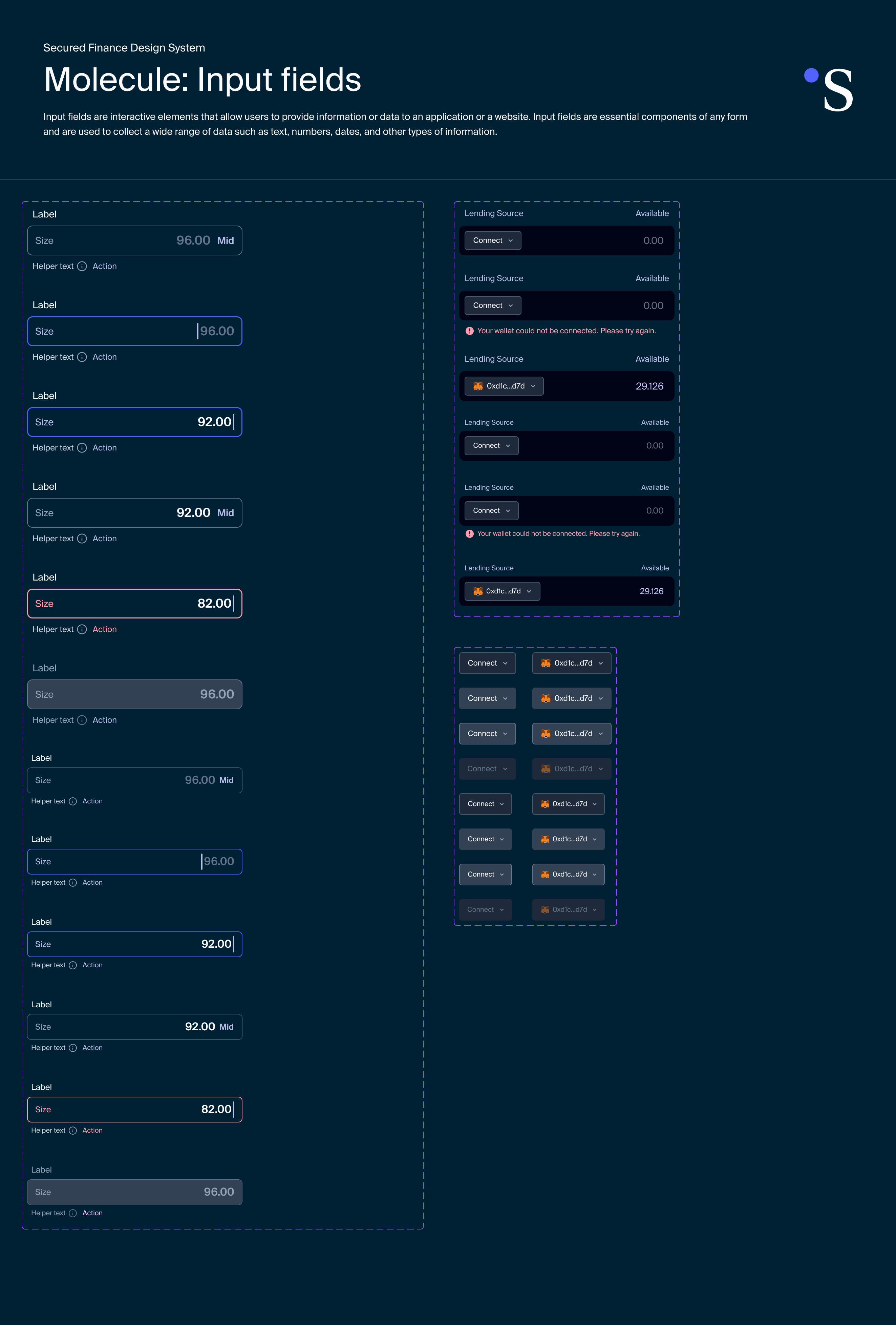Click Mid button in compact white 92.00 field
896x1325 pixels.
coord(227,1027)
